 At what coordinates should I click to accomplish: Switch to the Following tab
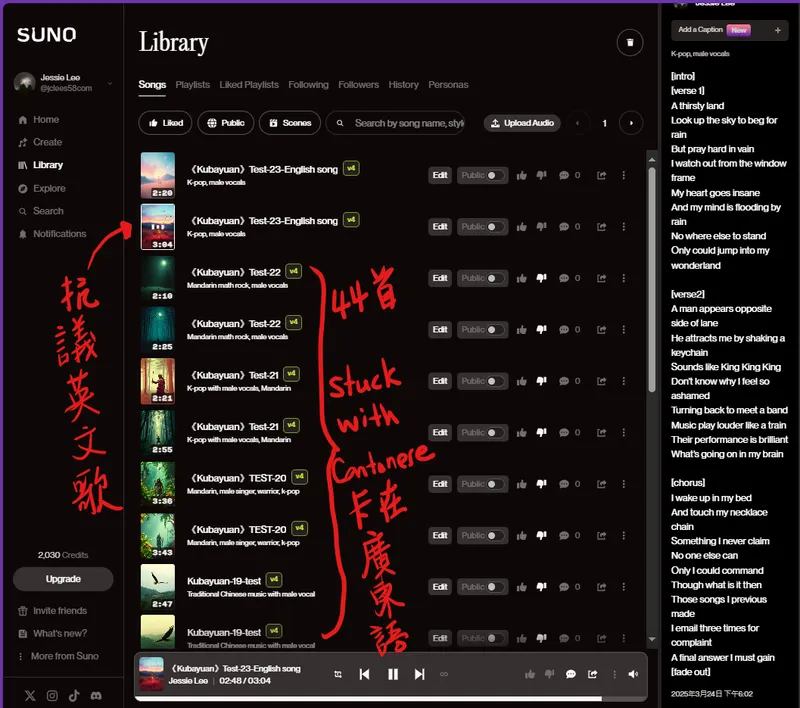(308, 85)
